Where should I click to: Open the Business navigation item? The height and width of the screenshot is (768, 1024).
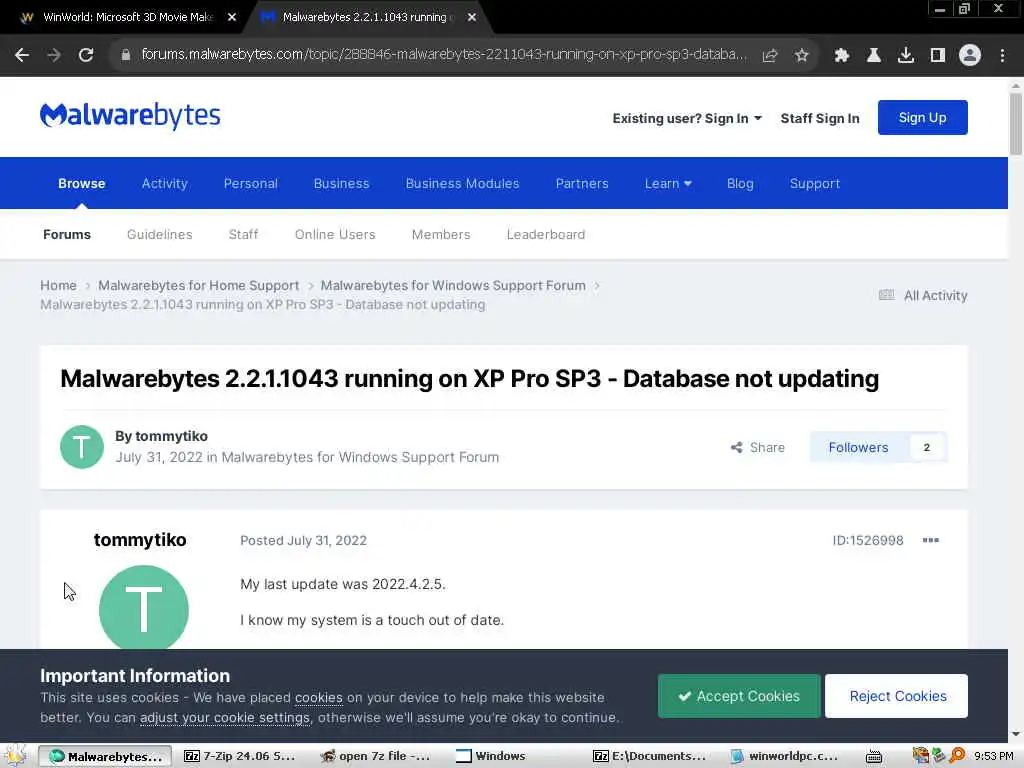pyautogui.click(x=342, y=184)
